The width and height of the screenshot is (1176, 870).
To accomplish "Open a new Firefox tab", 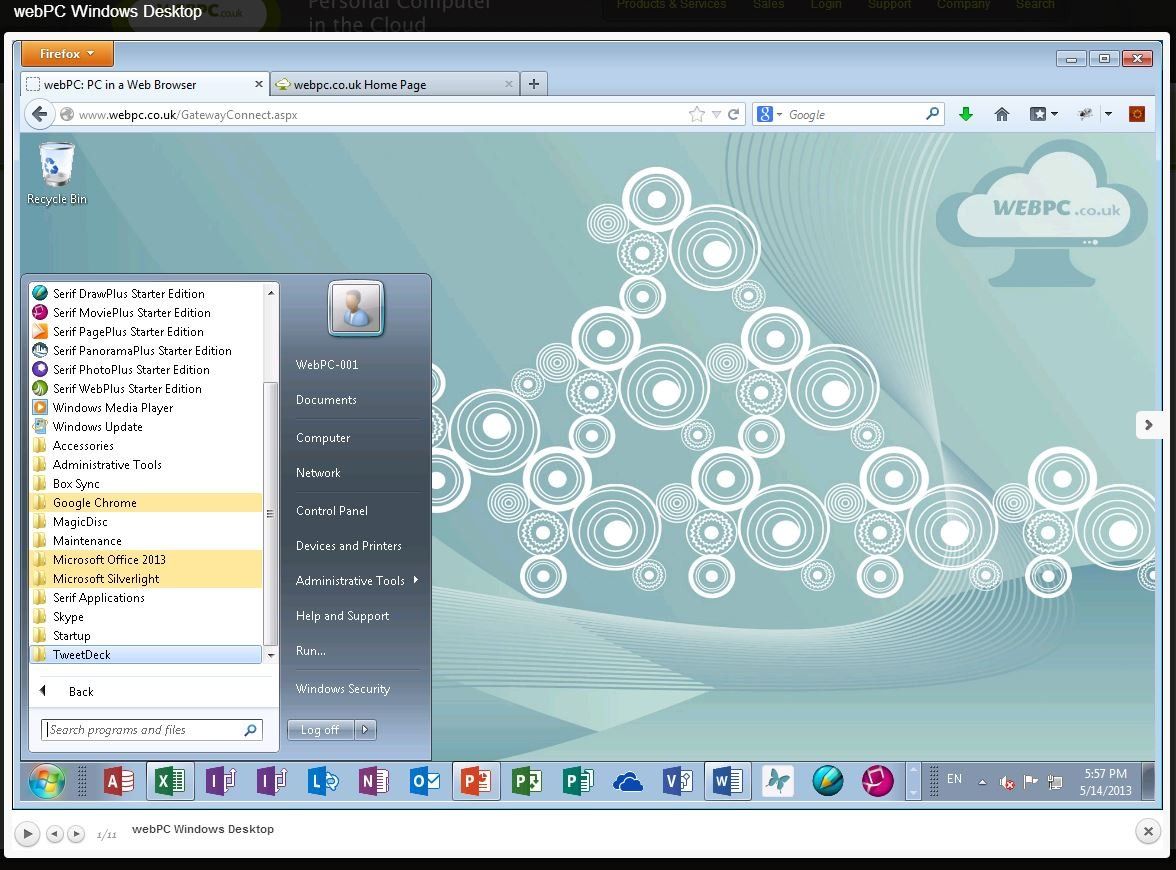I will click(x=533, y=84).
